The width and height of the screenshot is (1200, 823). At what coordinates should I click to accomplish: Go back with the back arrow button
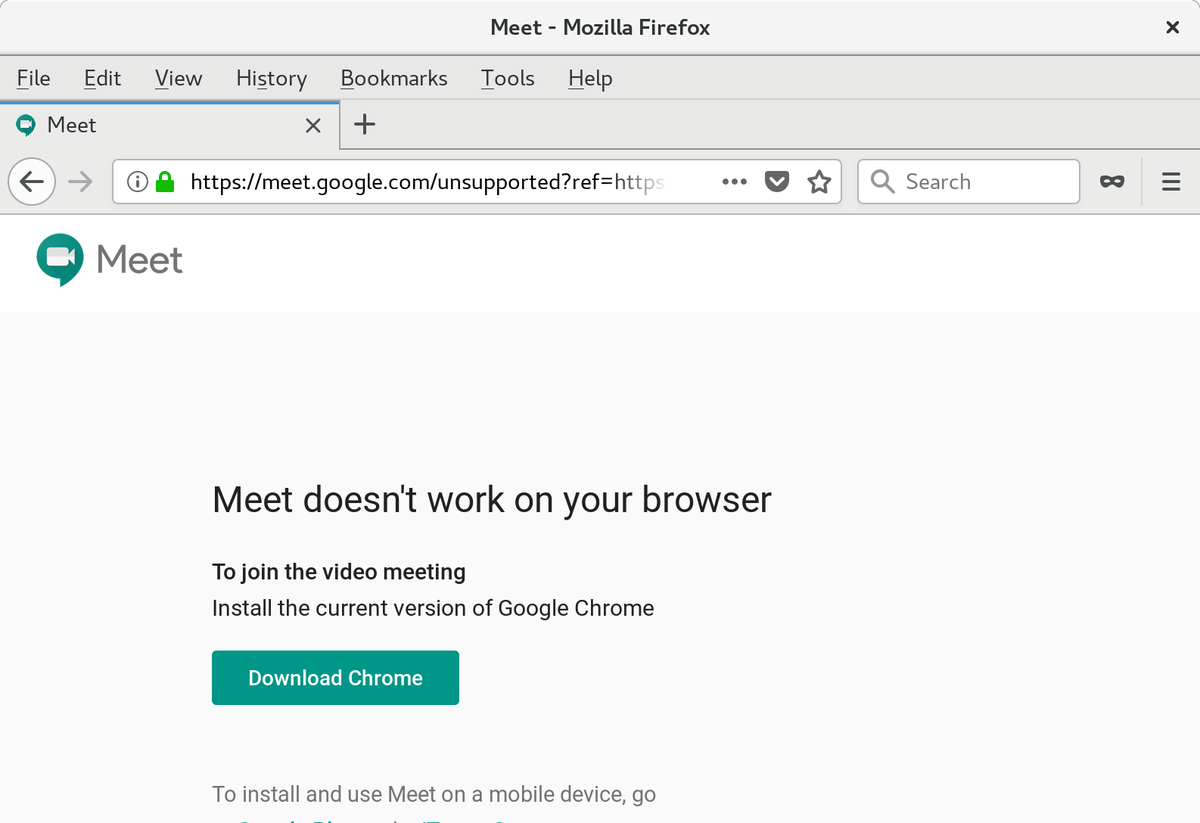pos(32,182)
